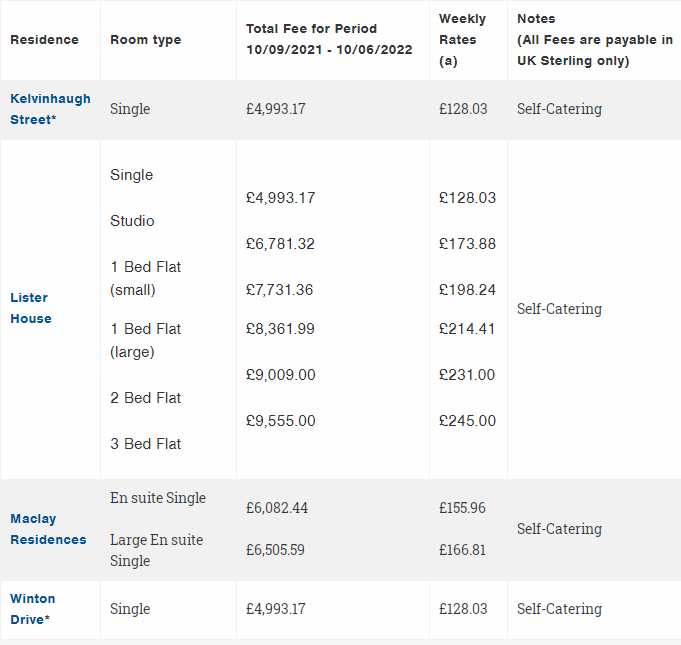This screenshot has height=645, width=681.
Task: Select the 2 Bed Flat room type
Action: [x=146, y=398]
